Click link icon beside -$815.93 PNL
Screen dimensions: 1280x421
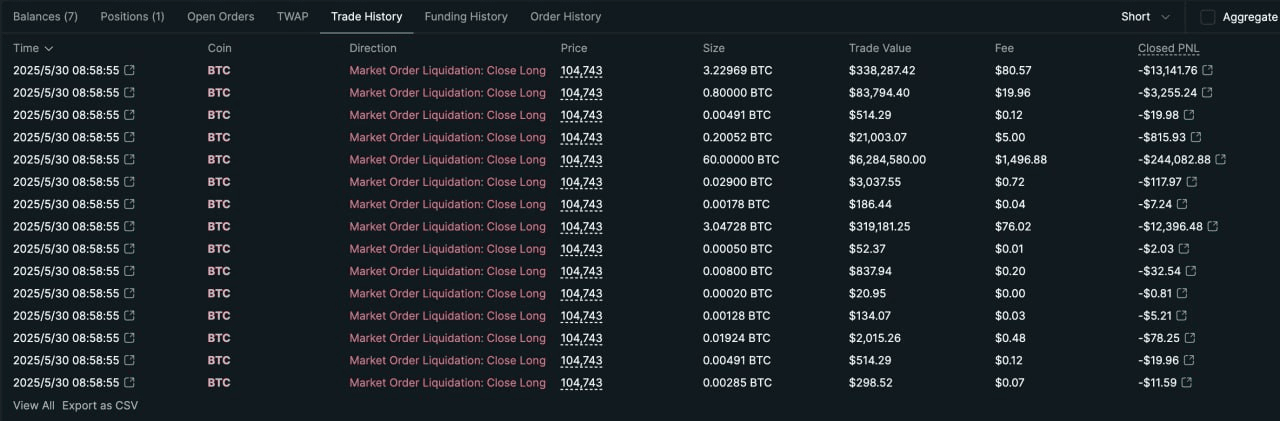click(x=1195, y=137)
